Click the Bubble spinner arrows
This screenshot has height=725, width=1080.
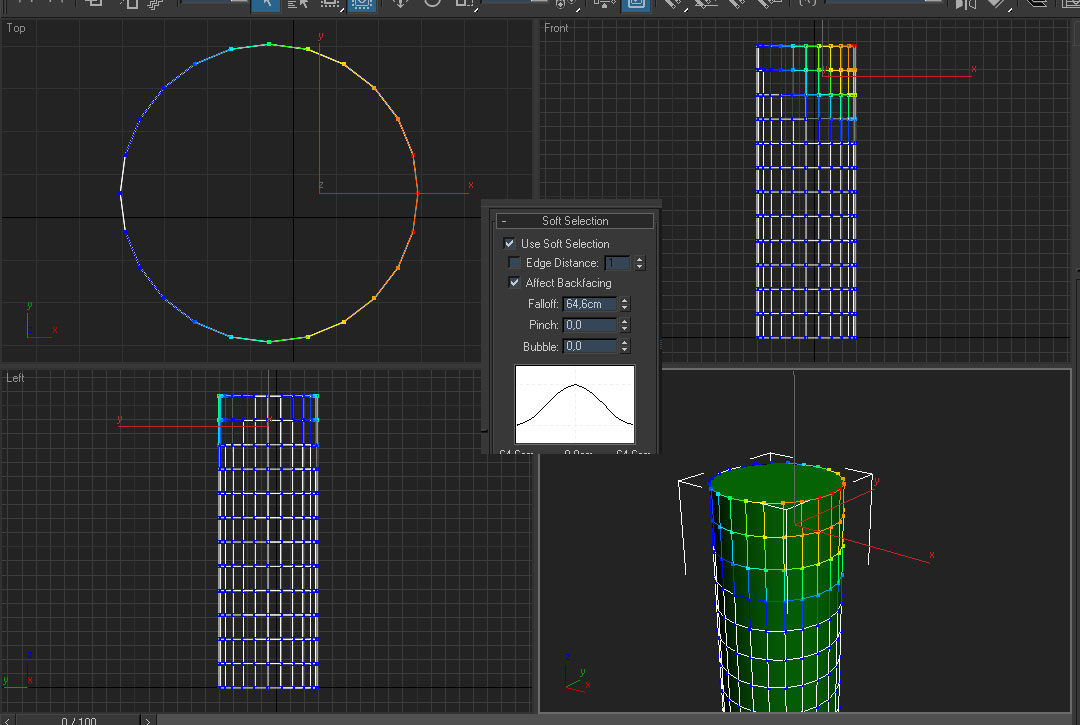click(x=625, y=346)
